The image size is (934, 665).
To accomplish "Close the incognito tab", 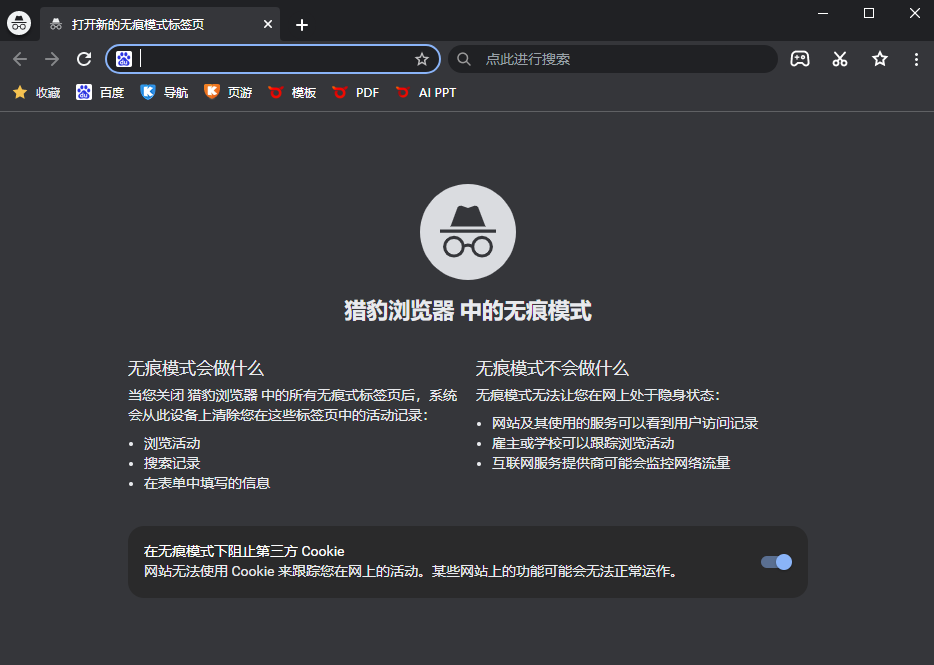I will click(x=267, y=24).
